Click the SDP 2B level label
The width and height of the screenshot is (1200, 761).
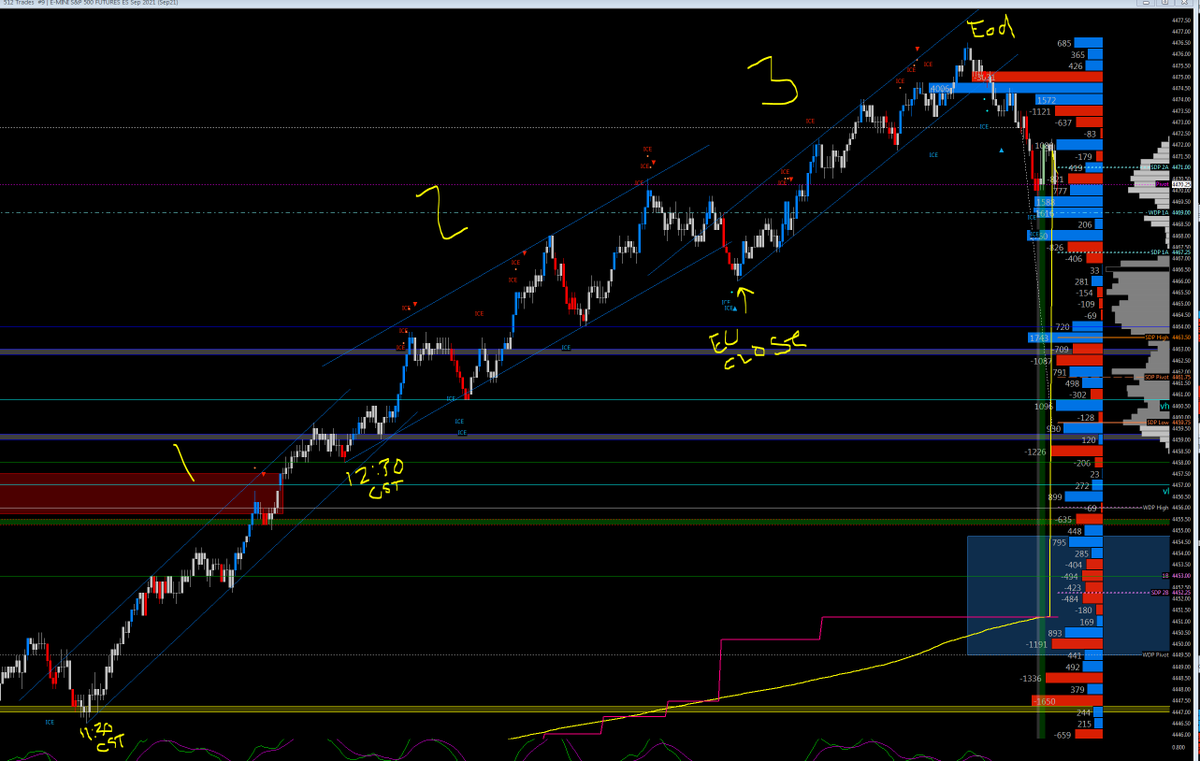(1159, 592)
